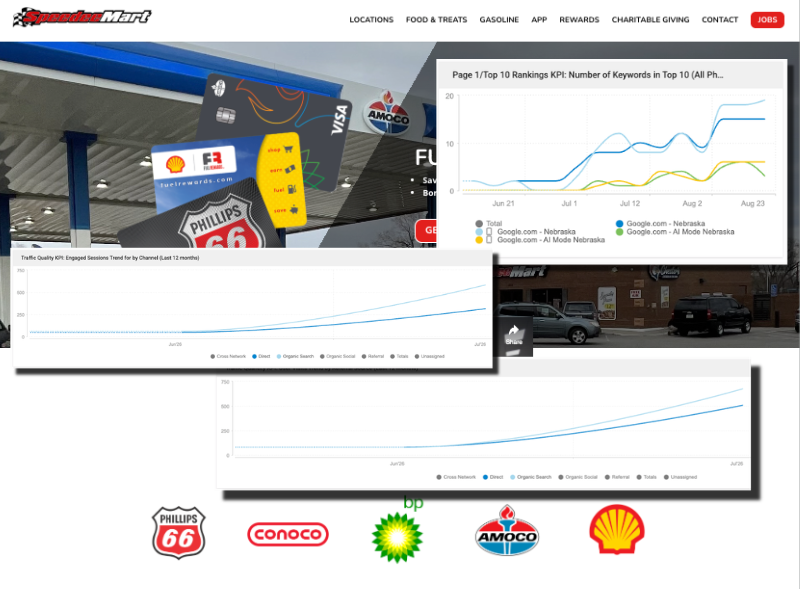Select REWARDS in the top navigation

(579, 20)
